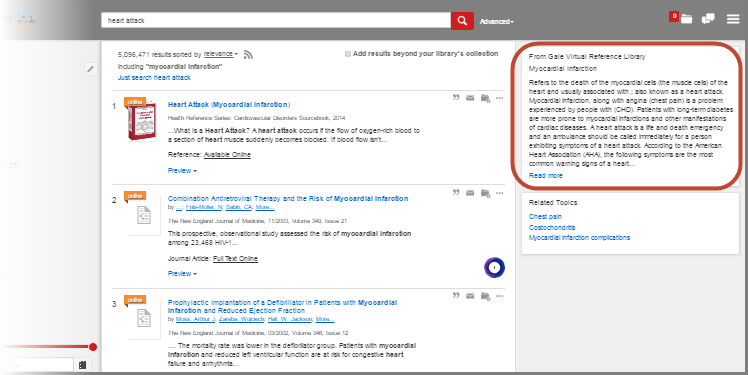Click More authors link in result 3

pyautogui.click(x=325, y=319)
